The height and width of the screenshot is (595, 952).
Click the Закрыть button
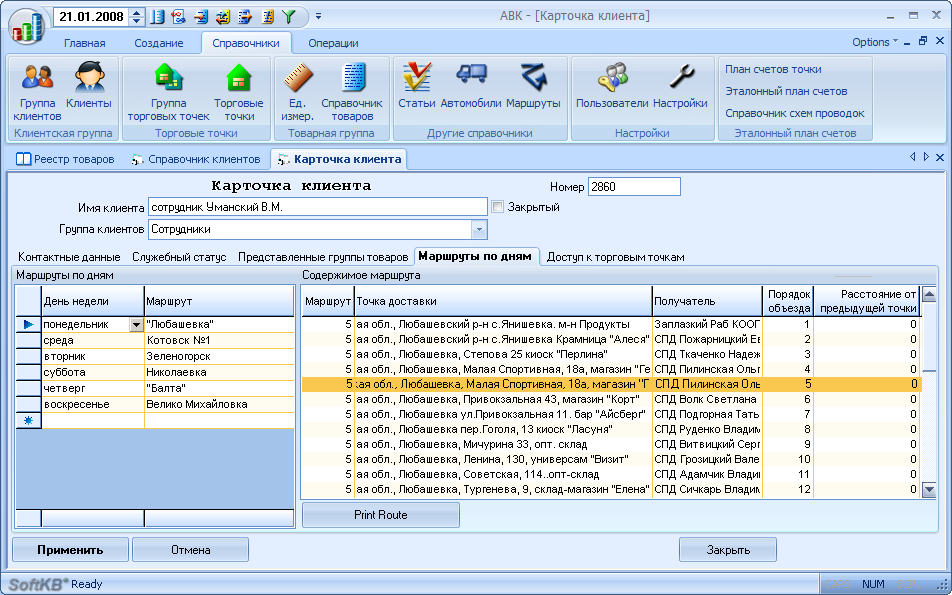tap(728, 550)
